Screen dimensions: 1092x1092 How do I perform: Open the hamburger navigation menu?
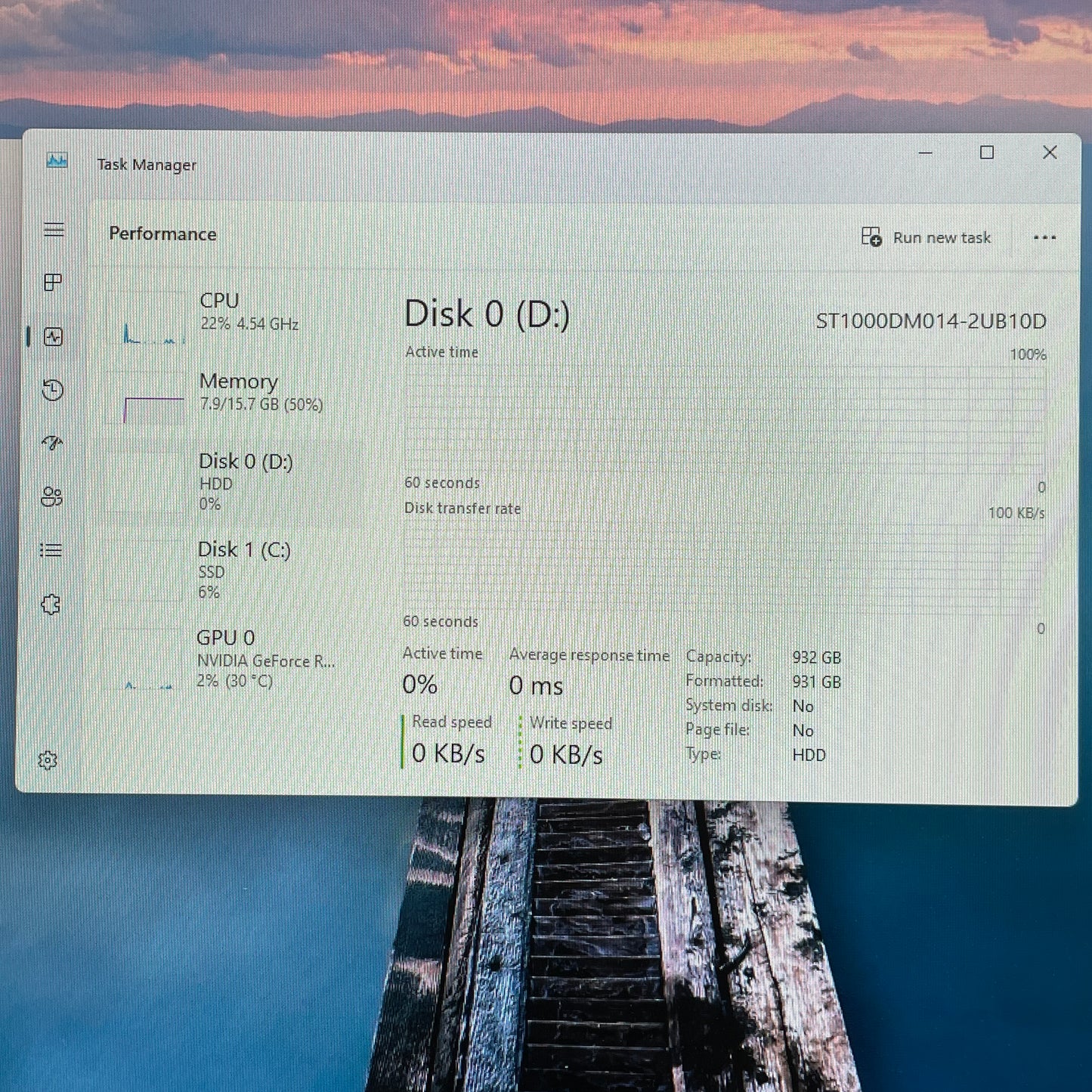[54, 230]
